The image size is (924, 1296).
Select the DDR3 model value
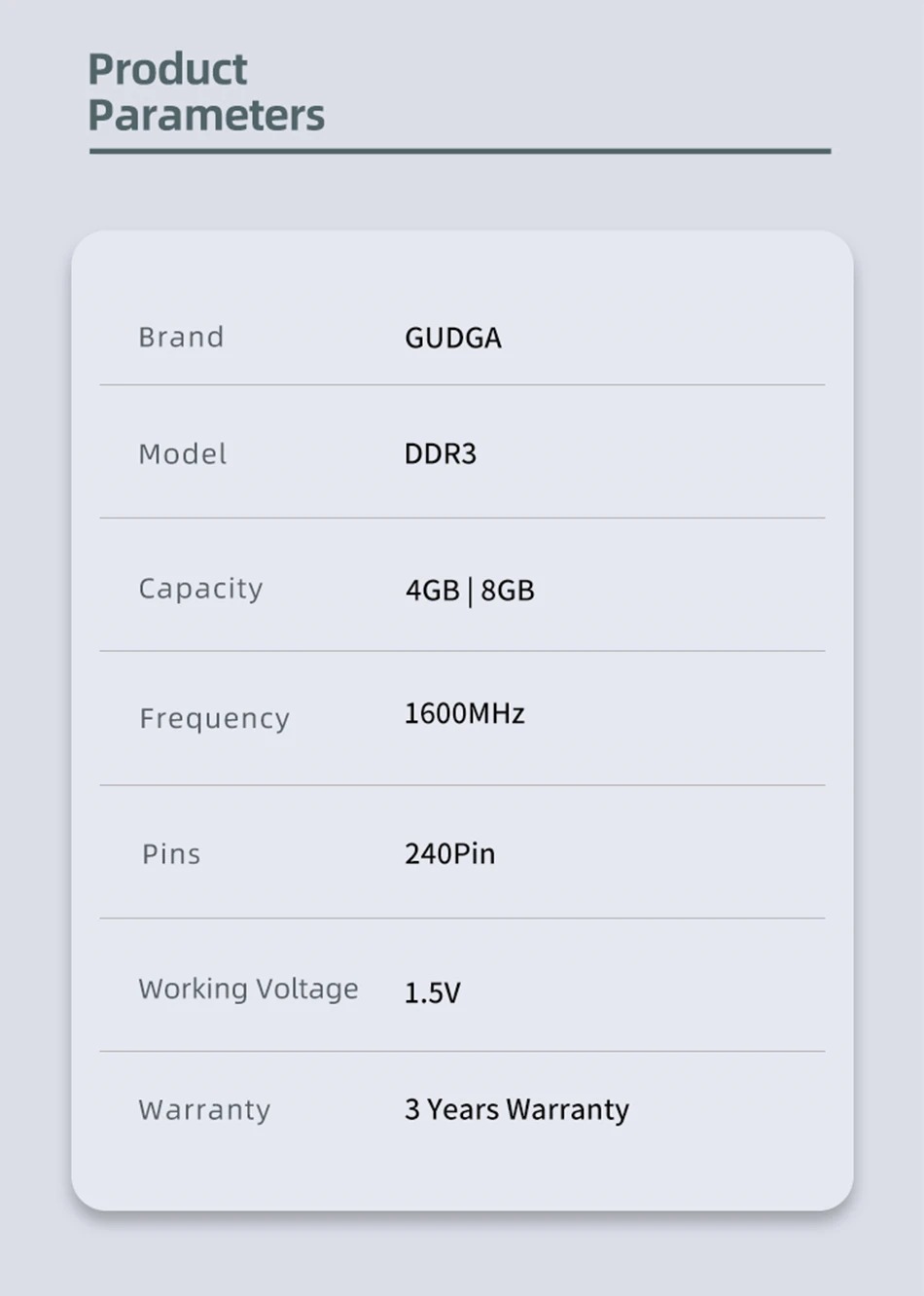440,453
